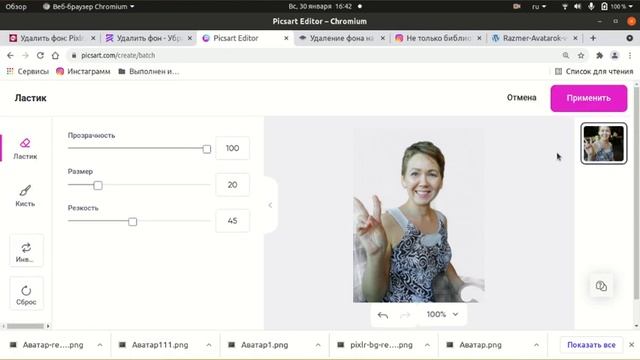The height and width of the screenshot is (360, 640).
Task: Click the Wi-Fi network icon in top bar
Action: [565, 7]
